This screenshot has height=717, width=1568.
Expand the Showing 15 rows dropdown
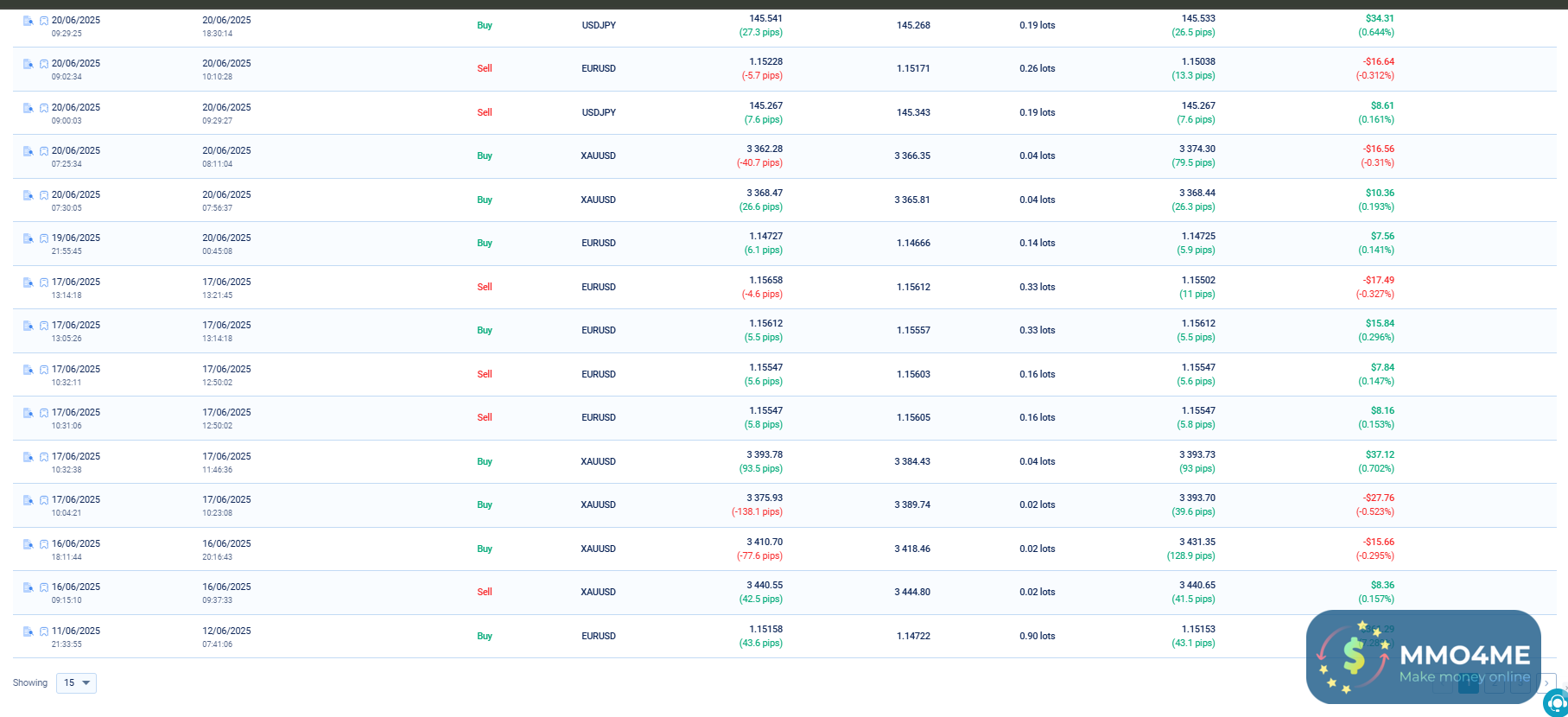[76, 683]
